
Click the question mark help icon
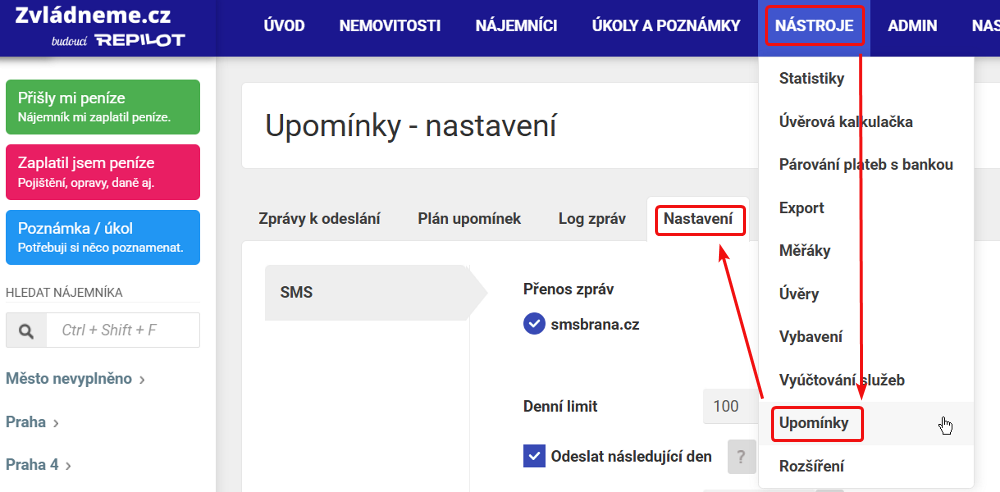click(x=741, y=457)
